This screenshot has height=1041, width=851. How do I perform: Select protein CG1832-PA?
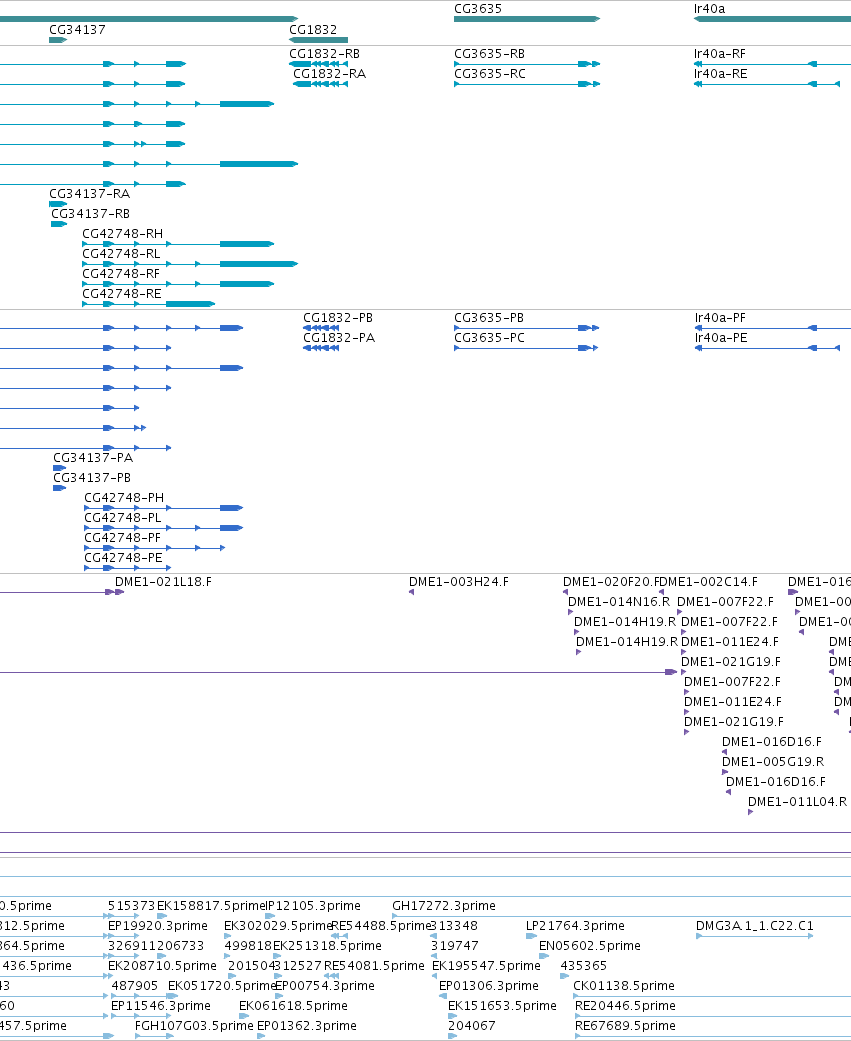[x=339, y=338]
